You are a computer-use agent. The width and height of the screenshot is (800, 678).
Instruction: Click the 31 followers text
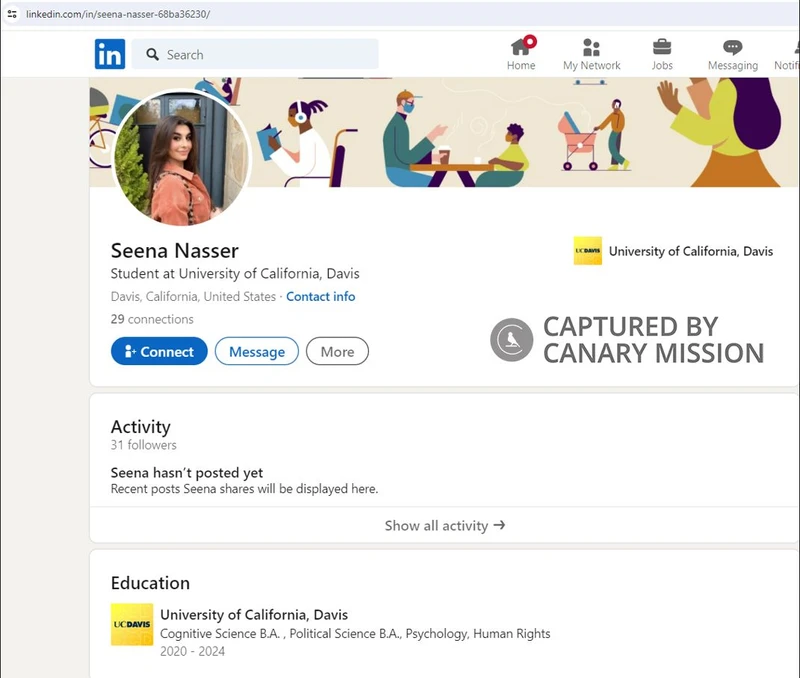point(143,445)
